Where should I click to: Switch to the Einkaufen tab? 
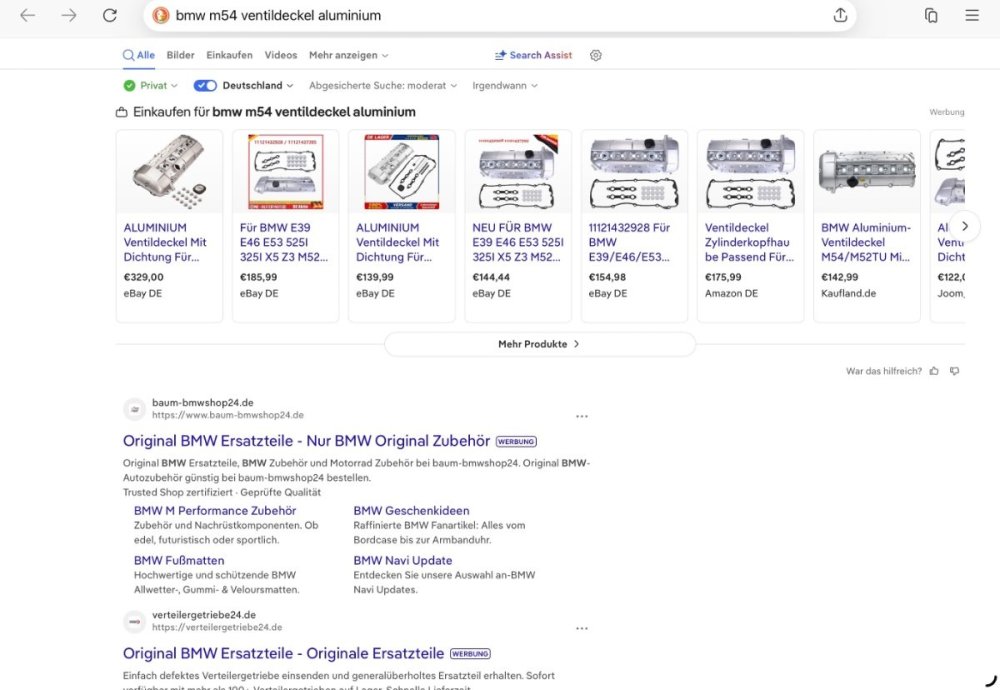pos(230,55)
